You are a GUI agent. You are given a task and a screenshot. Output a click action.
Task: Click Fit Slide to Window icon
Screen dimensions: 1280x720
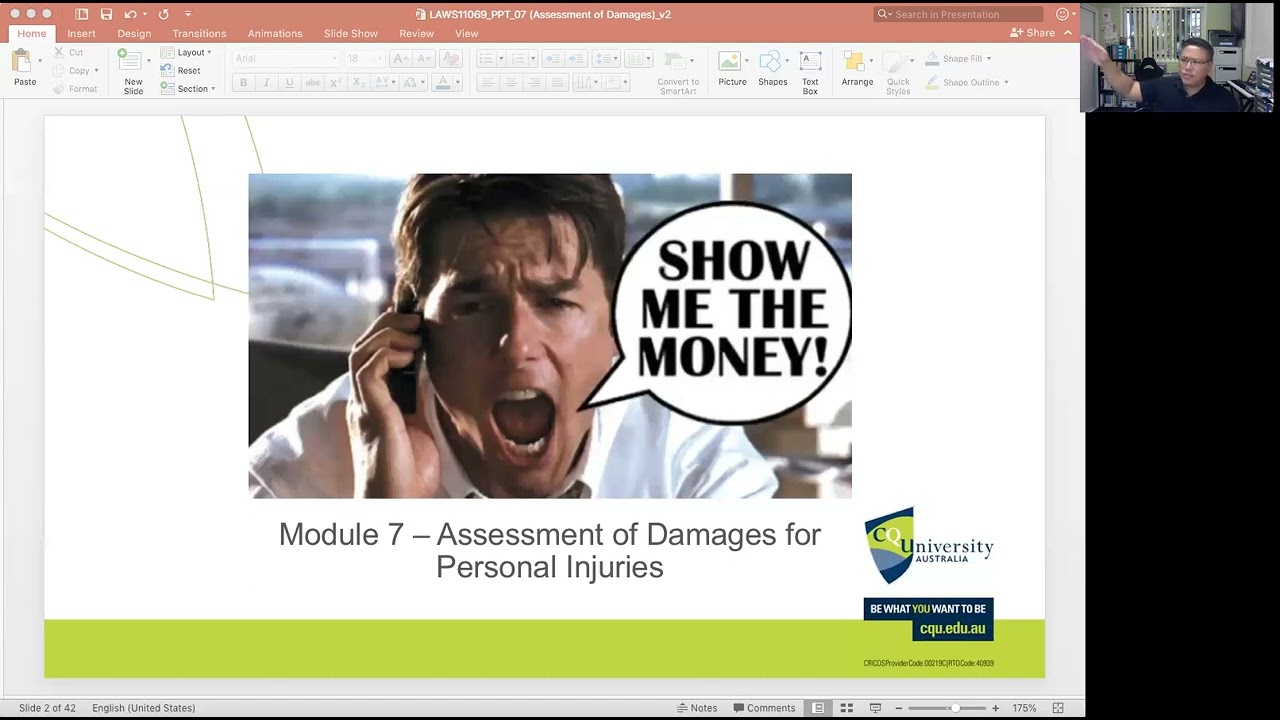[x=1058, y=708]
